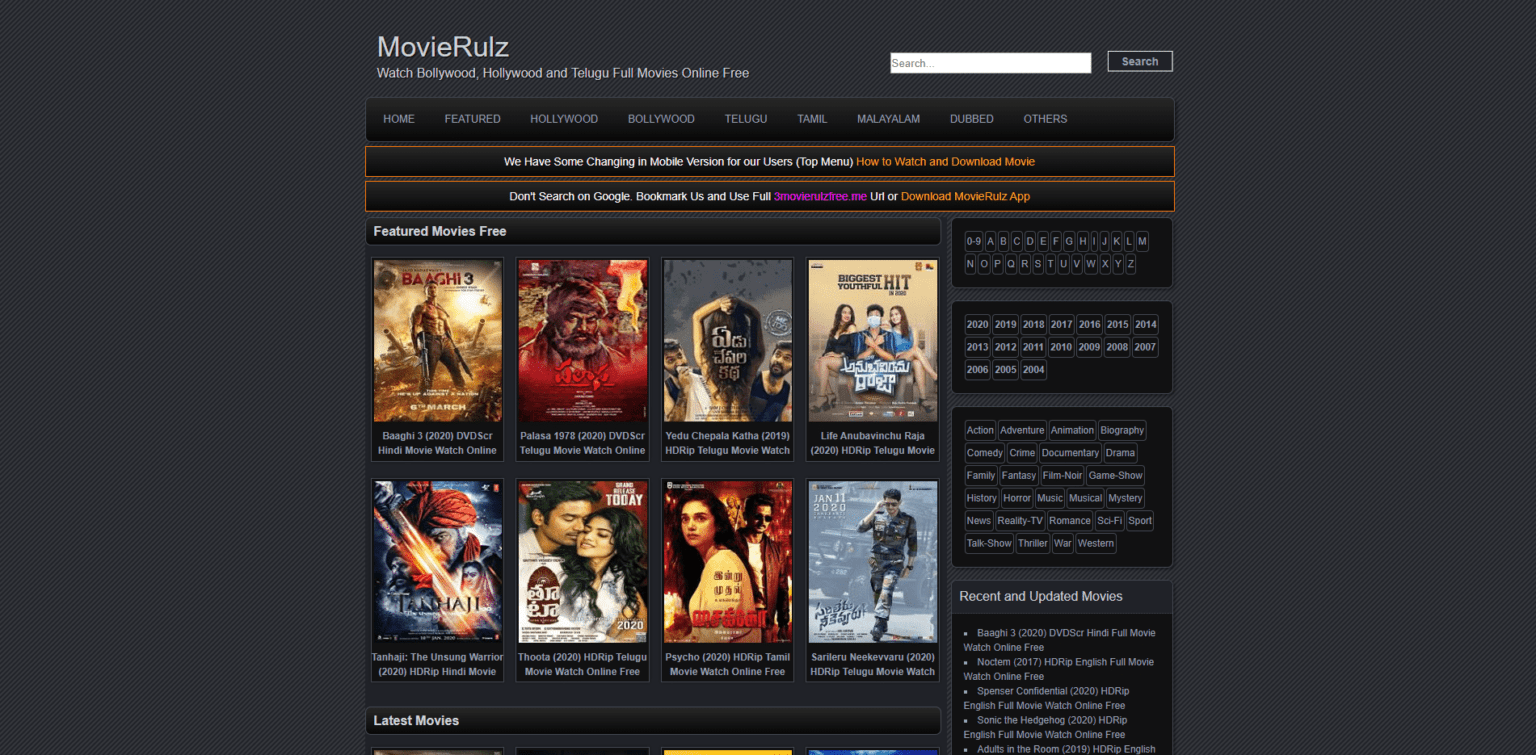The width and height of the screenshot is (1536, 755).
Task: Filter movies by 0-9 index button
Action: click(974, 241)
